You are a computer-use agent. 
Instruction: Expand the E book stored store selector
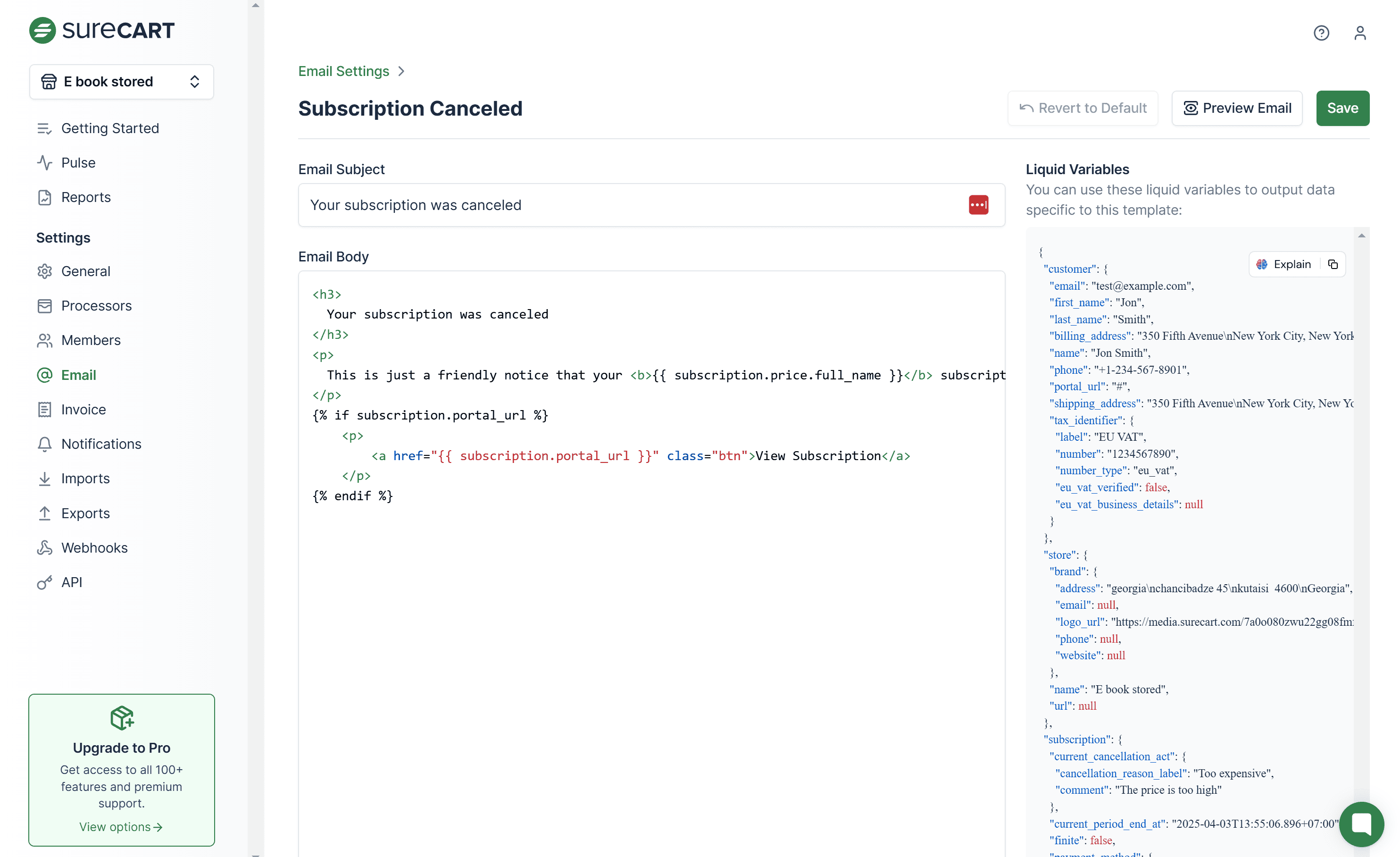[x=122, y=82]
